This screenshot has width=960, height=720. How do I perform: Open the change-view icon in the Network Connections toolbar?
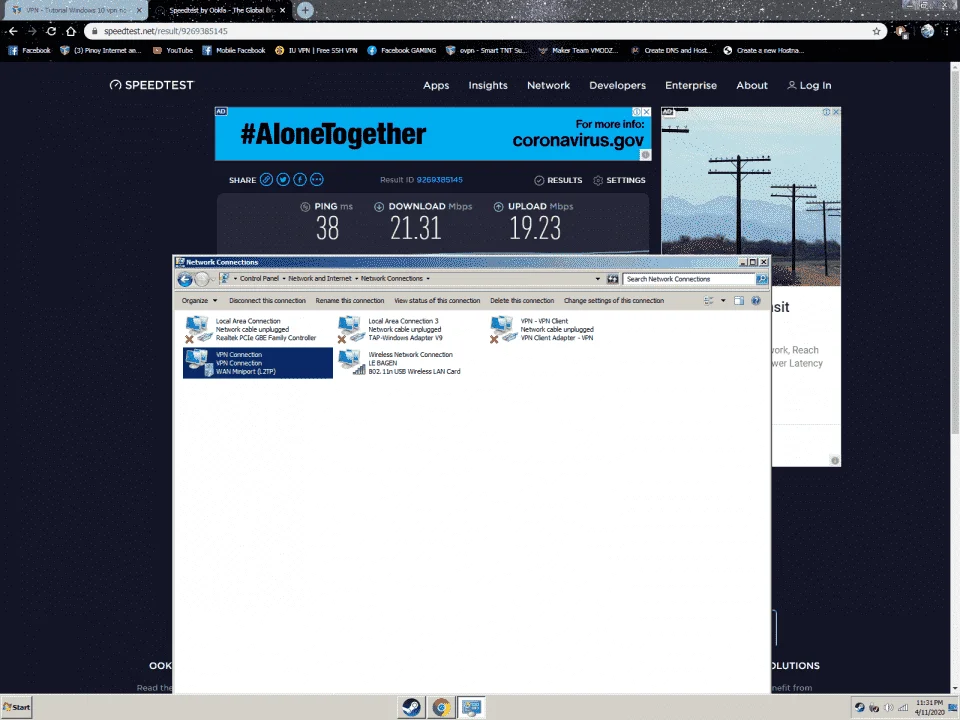(709, 301)
